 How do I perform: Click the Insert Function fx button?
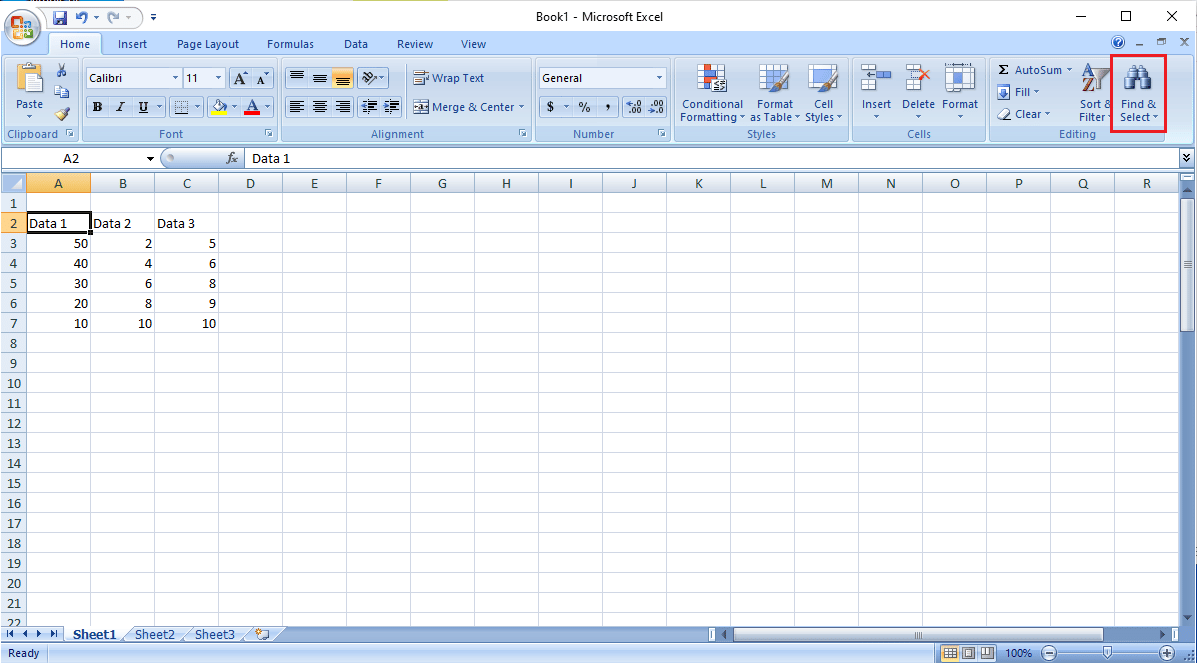click(x=233, y=158)
